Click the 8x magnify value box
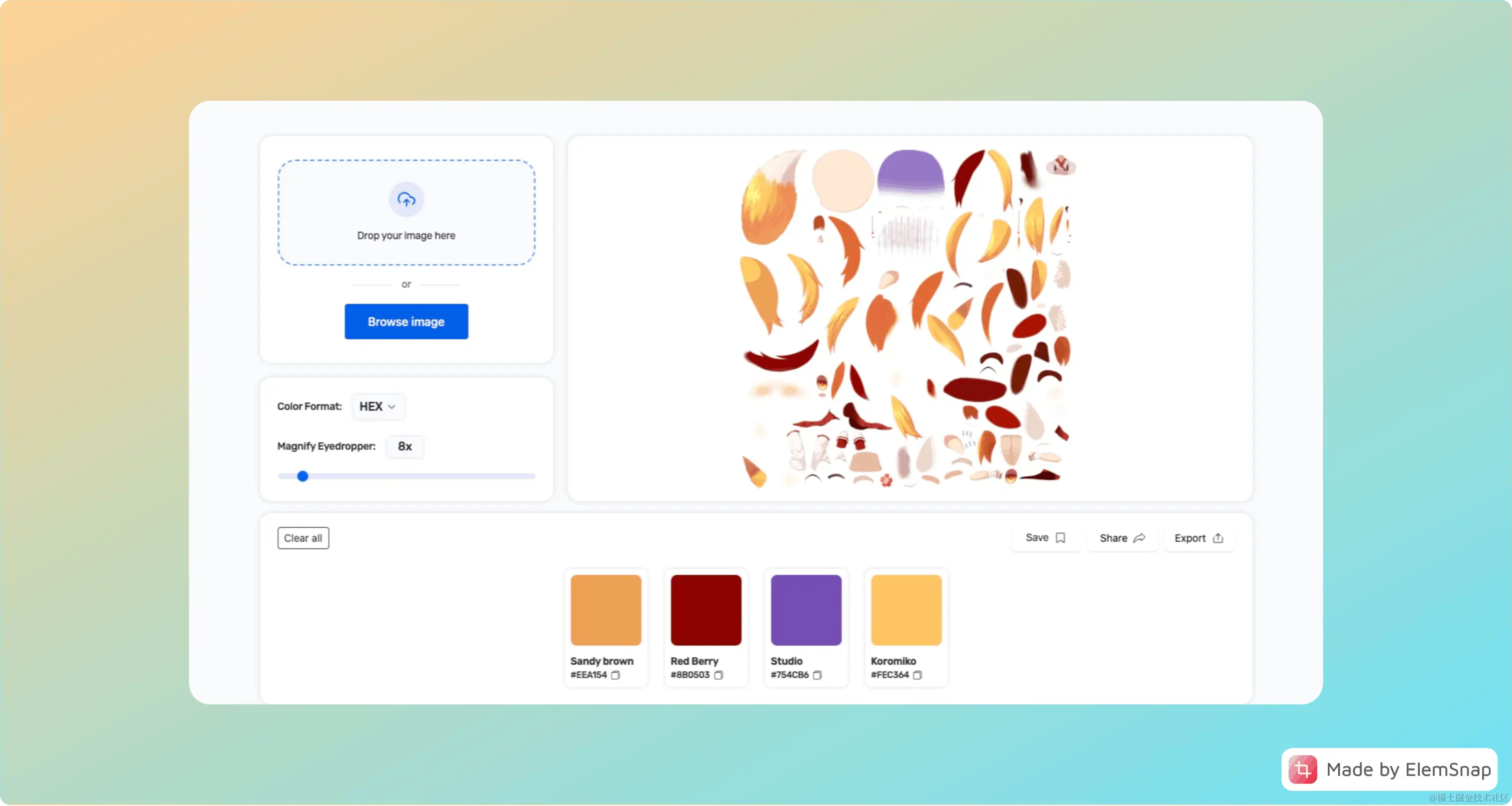Viewport: 1512px width, 806px height. click(x=404, y=446)
